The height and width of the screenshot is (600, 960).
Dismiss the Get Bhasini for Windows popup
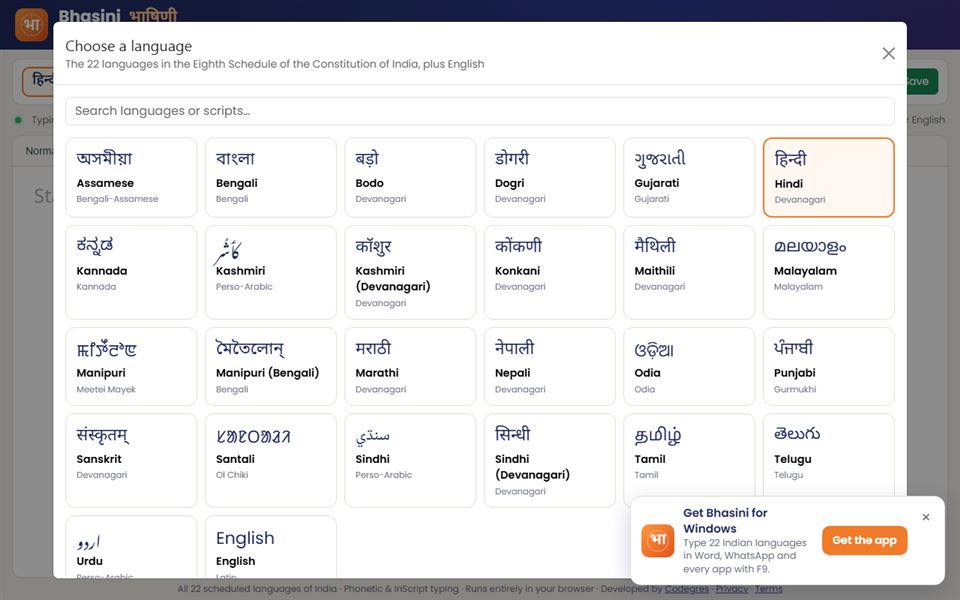coord(926,517)
